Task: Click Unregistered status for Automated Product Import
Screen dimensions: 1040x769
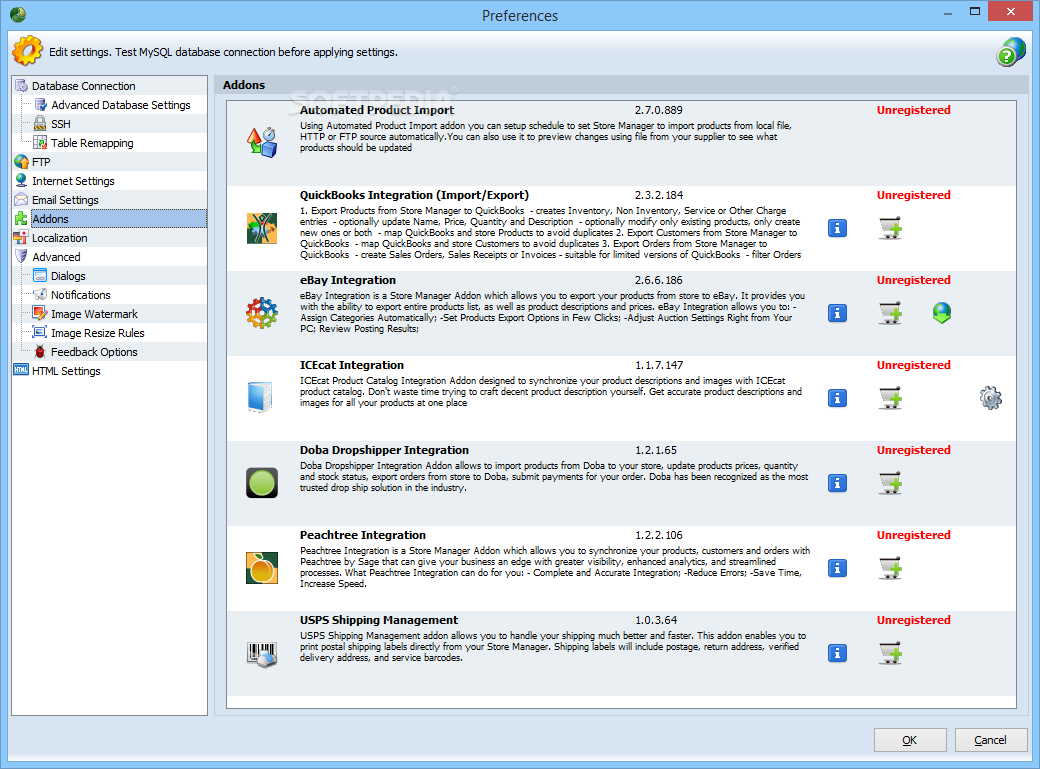Action: coord(913,110)
